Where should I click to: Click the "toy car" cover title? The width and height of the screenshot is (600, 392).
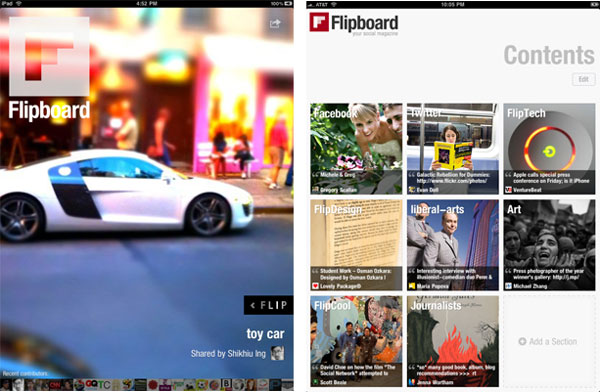click(265, 334)
